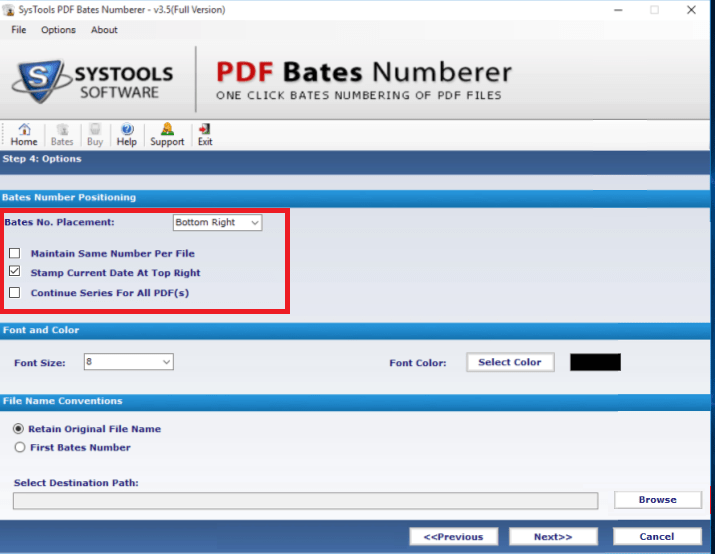The width and height of the screenshot is (715, 554).
Task: Open the Buy toolbar icon
Action: (95, 135)
